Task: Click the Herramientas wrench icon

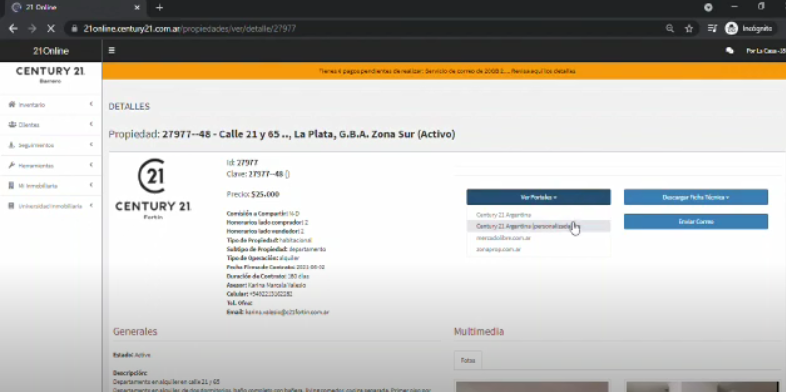Action: click(x=12, y=165)
